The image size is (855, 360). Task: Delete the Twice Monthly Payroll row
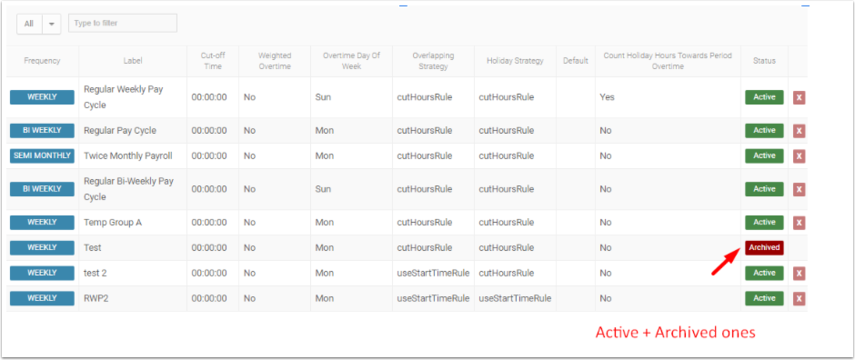click(x=799, y=156)
